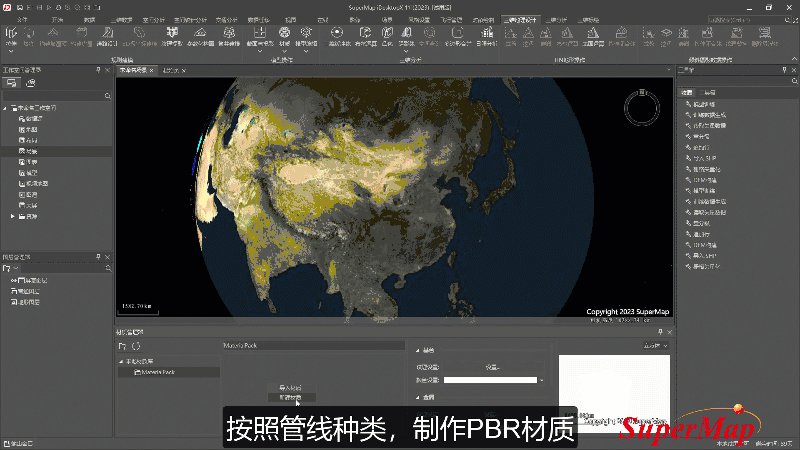Click the full-screen icon beside ribbon search
The image size is (800, 450).
[795, 20]
